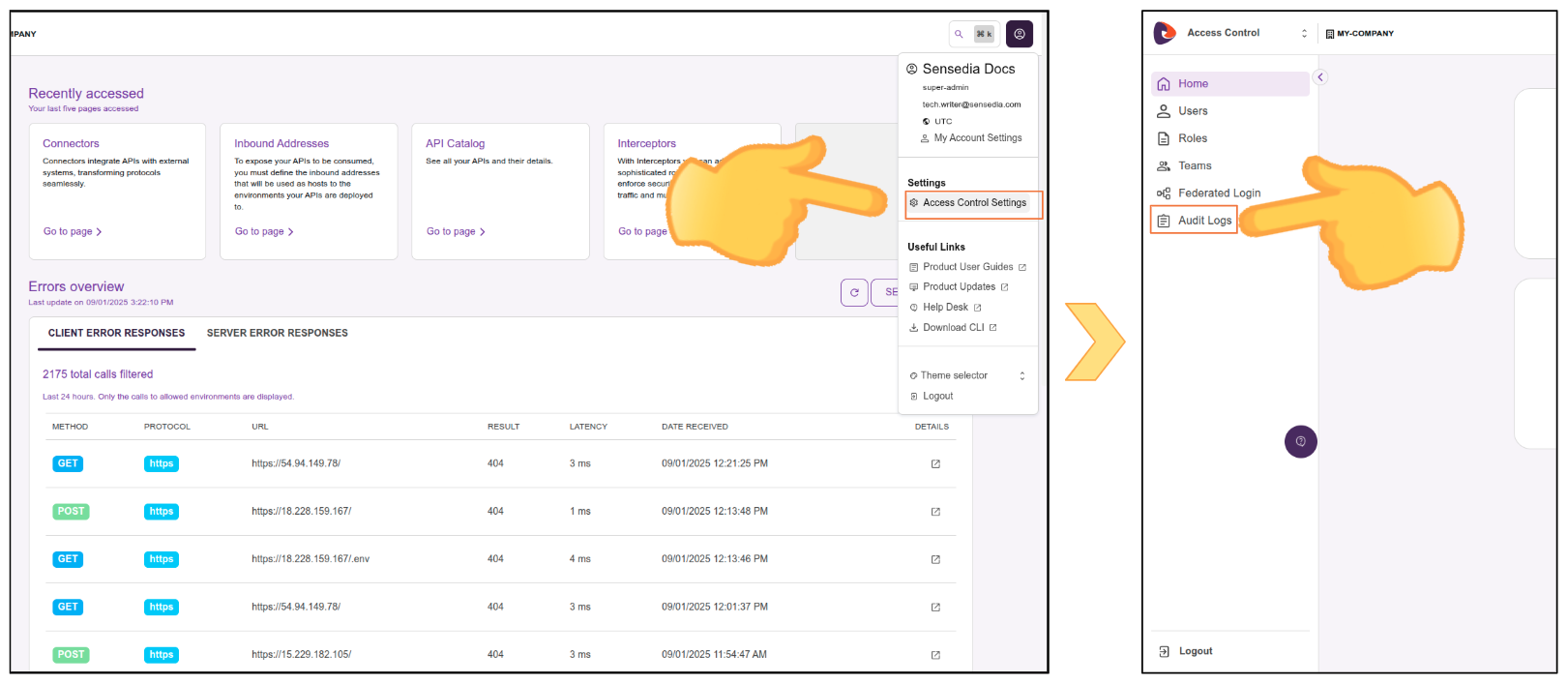Collapse sidebar using the chevron arrow icon
This screenshot has height=683, width=1568.
[x=1319, y=77]
